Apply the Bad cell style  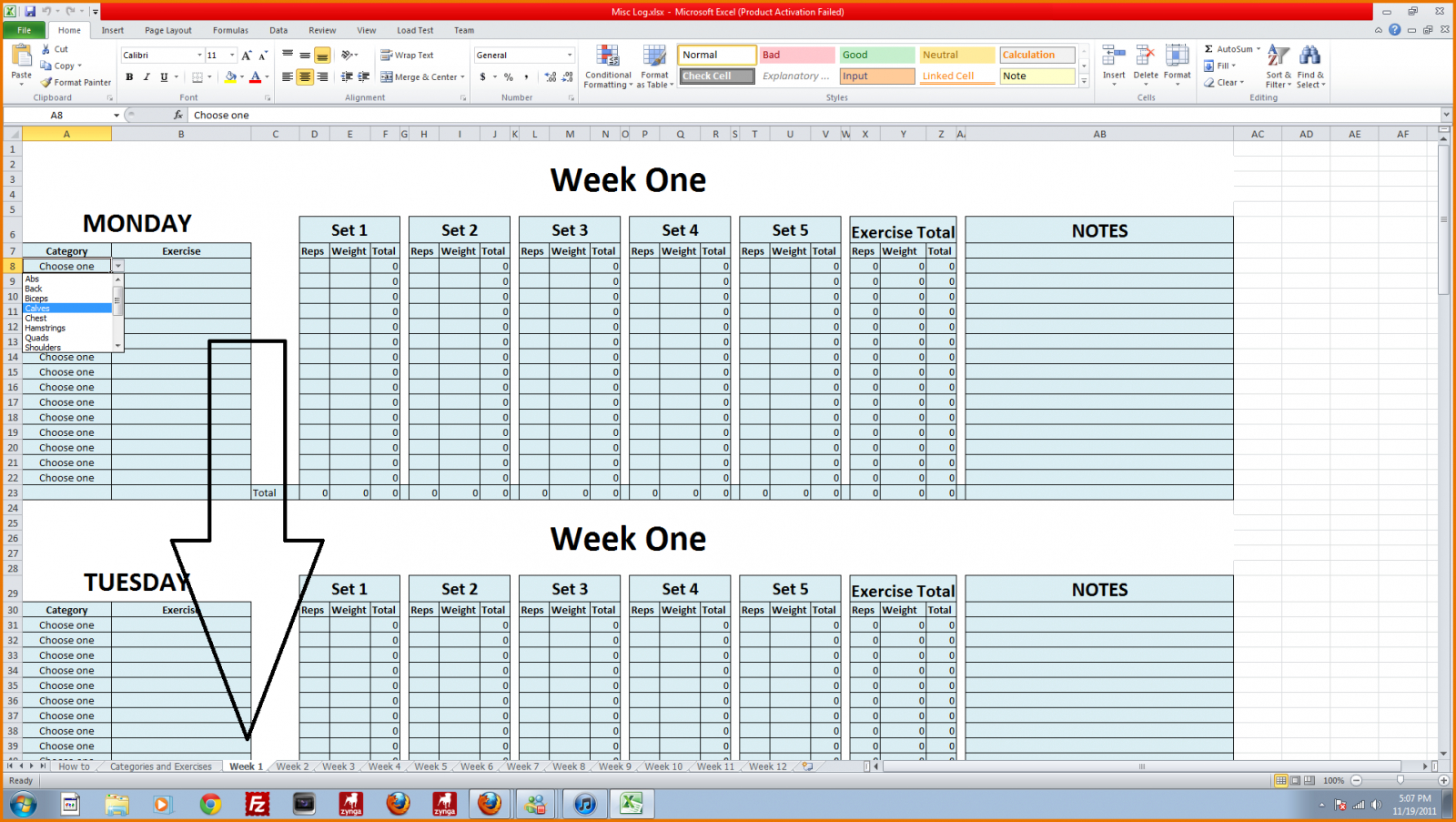[797, 55]
